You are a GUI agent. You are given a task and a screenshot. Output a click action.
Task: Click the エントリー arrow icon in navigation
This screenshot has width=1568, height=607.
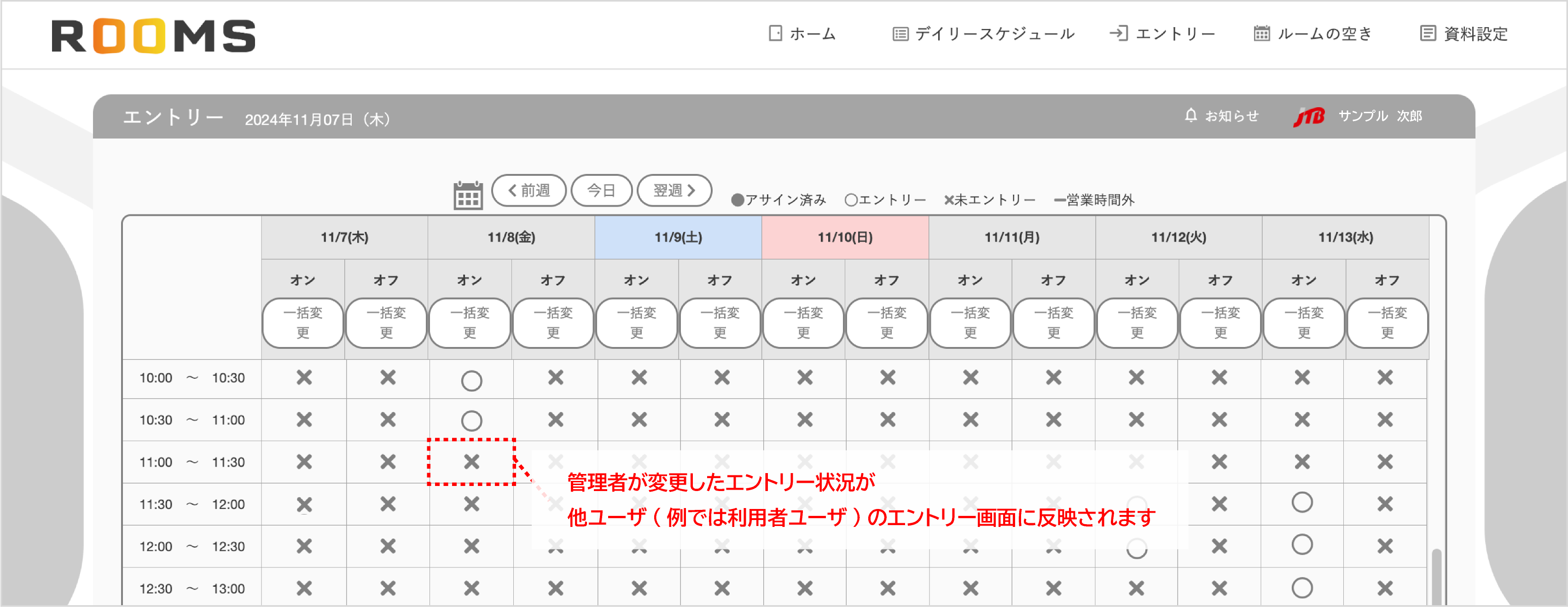[1120, 34]
